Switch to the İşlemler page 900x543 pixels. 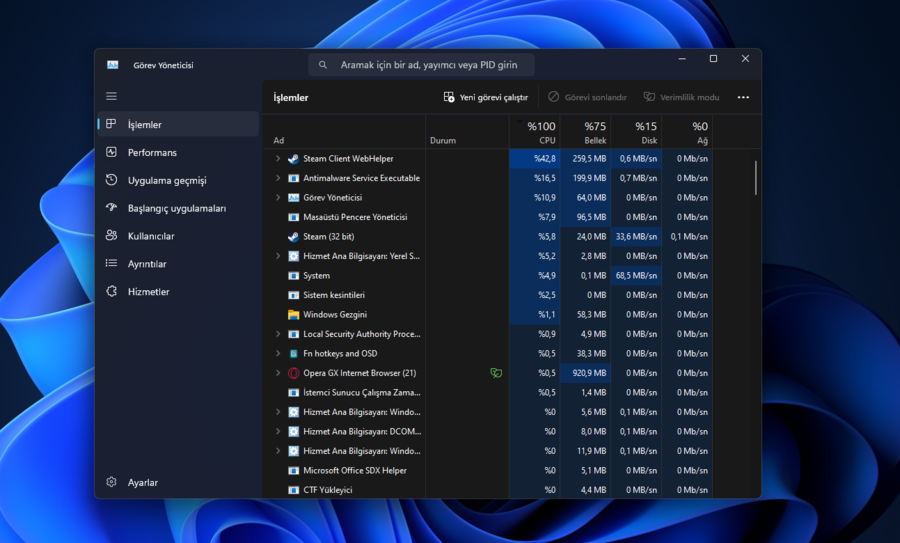click(179, 125)
